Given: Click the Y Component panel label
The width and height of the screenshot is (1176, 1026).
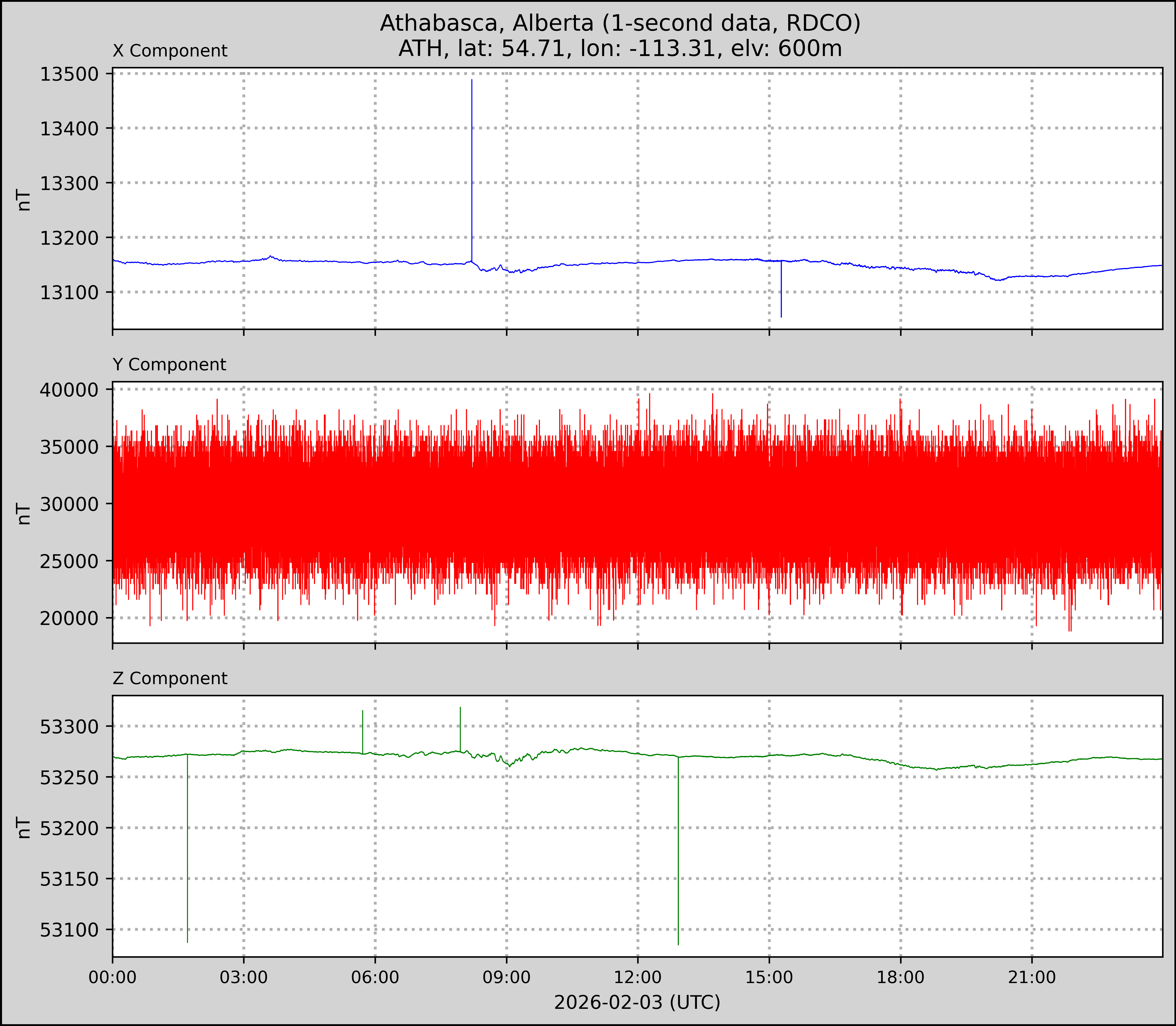Looking at the screenshot, I should tap(169, 365).
